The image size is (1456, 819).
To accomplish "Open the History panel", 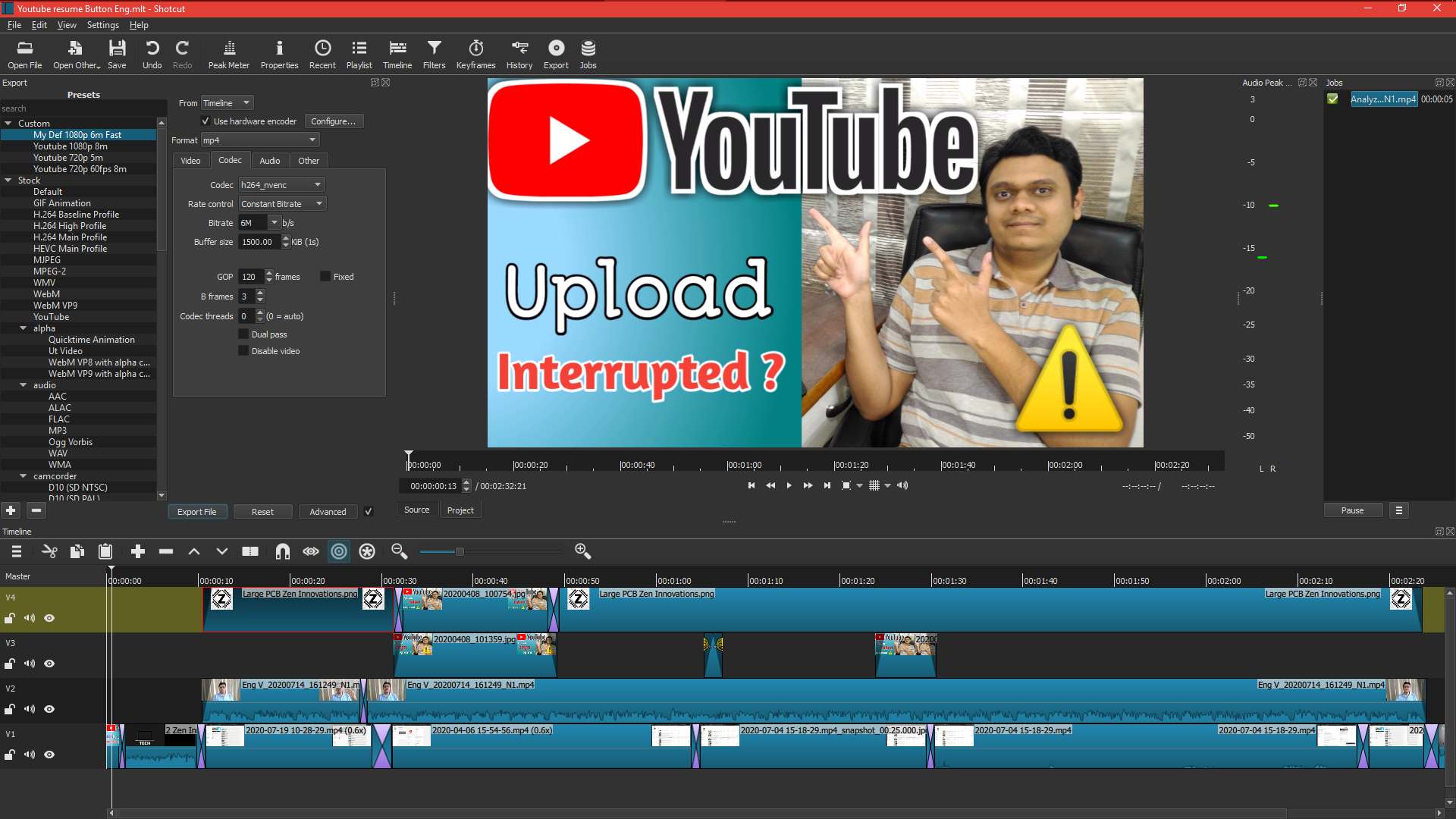I will (519, 55).
